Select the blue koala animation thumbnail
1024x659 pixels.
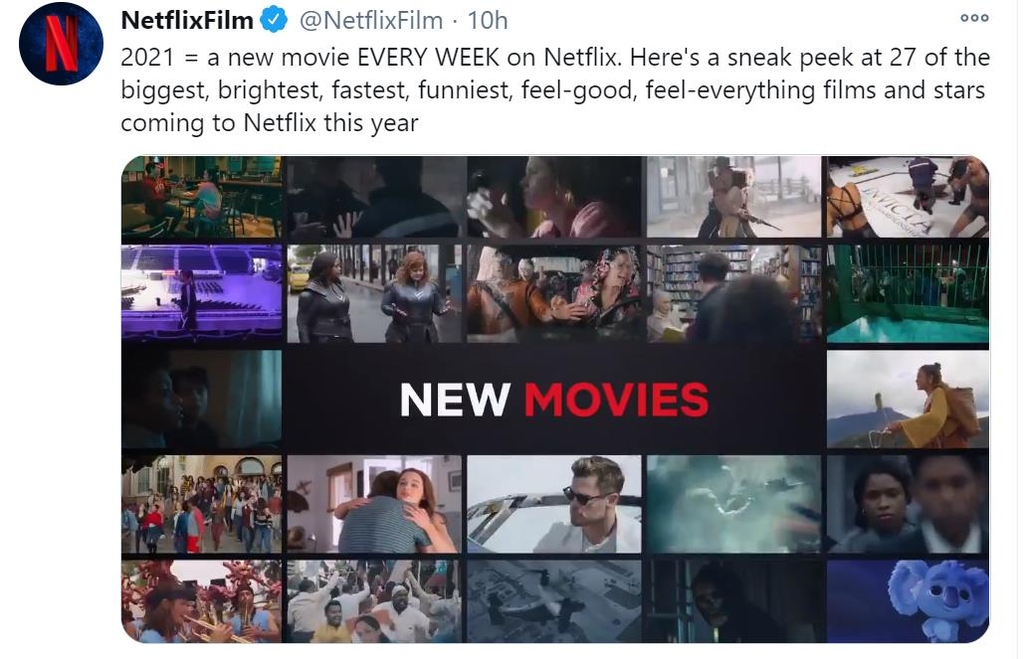tap(908, 602)
